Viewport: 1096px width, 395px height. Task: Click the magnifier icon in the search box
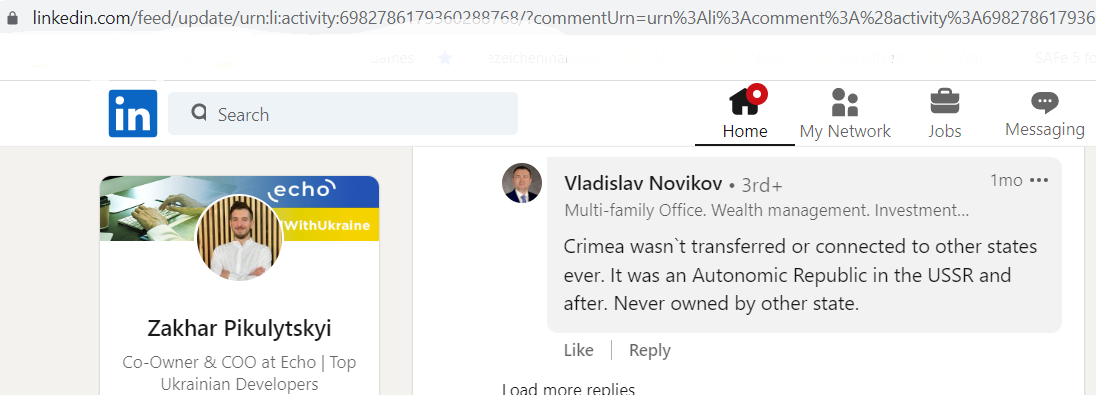(199, 113)
